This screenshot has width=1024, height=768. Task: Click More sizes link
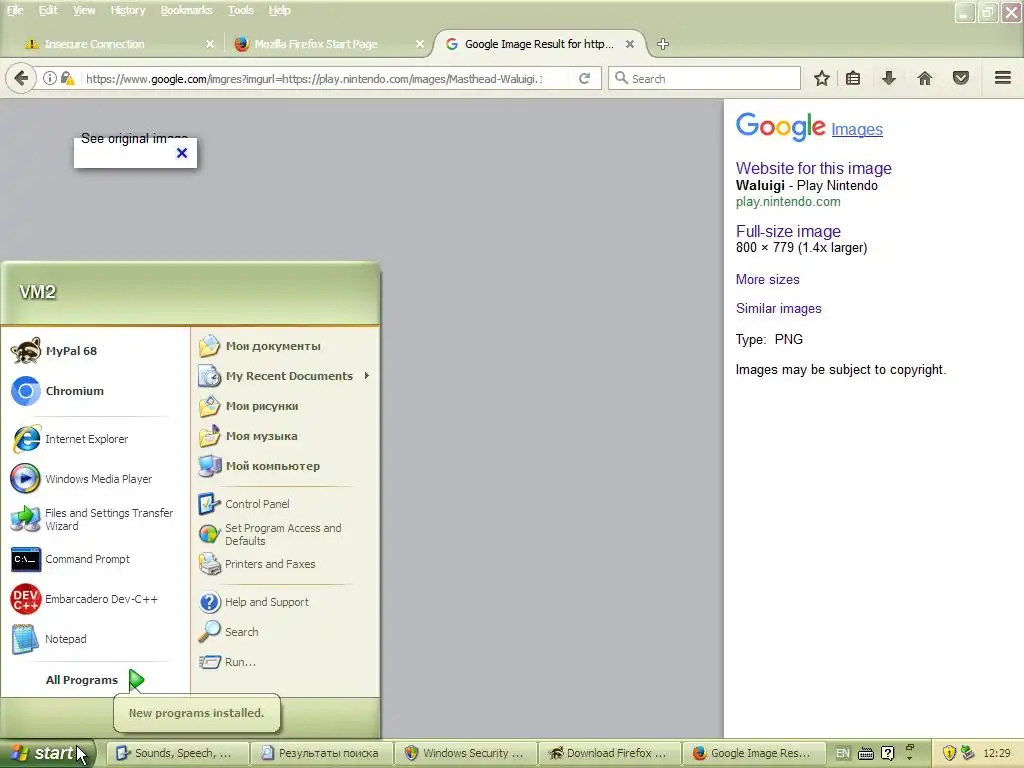[x=767, y=280]
